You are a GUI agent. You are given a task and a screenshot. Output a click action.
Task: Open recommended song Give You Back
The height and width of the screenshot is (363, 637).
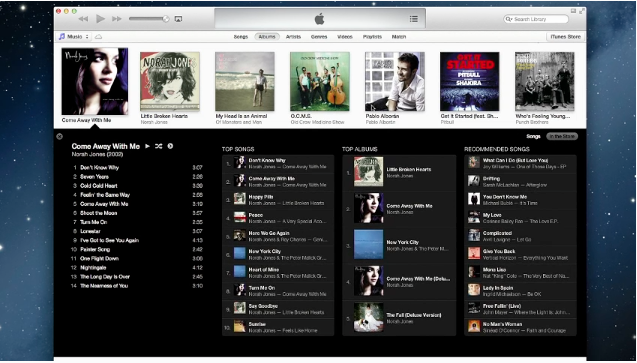click(520, 255)
